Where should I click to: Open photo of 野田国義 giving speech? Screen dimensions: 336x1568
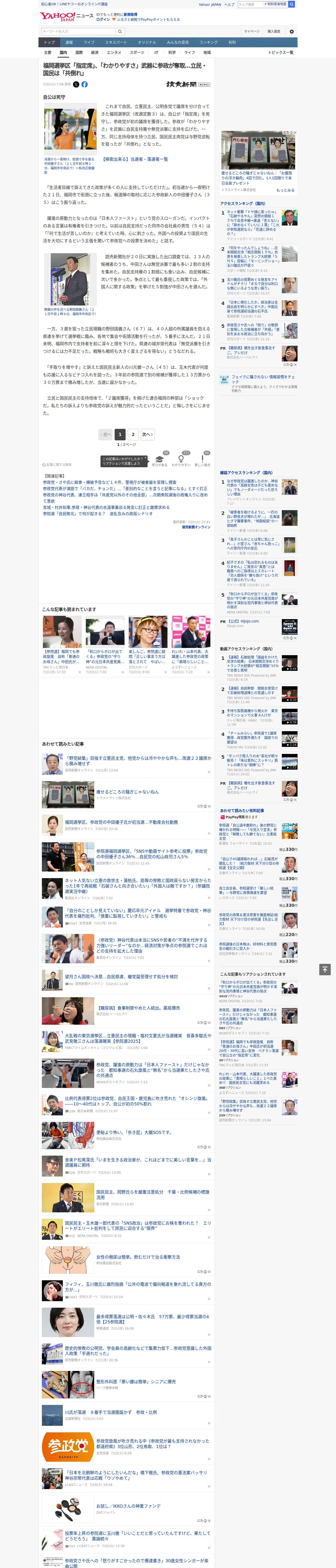click(x=70, y=279)
